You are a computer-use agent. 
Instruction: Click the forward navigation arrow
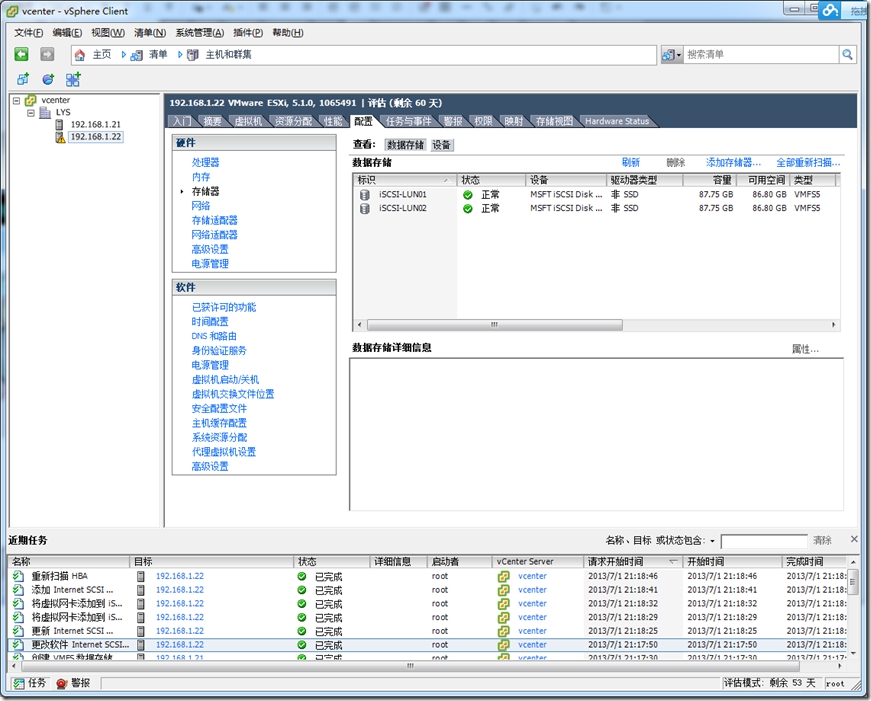tap(47, 54)
